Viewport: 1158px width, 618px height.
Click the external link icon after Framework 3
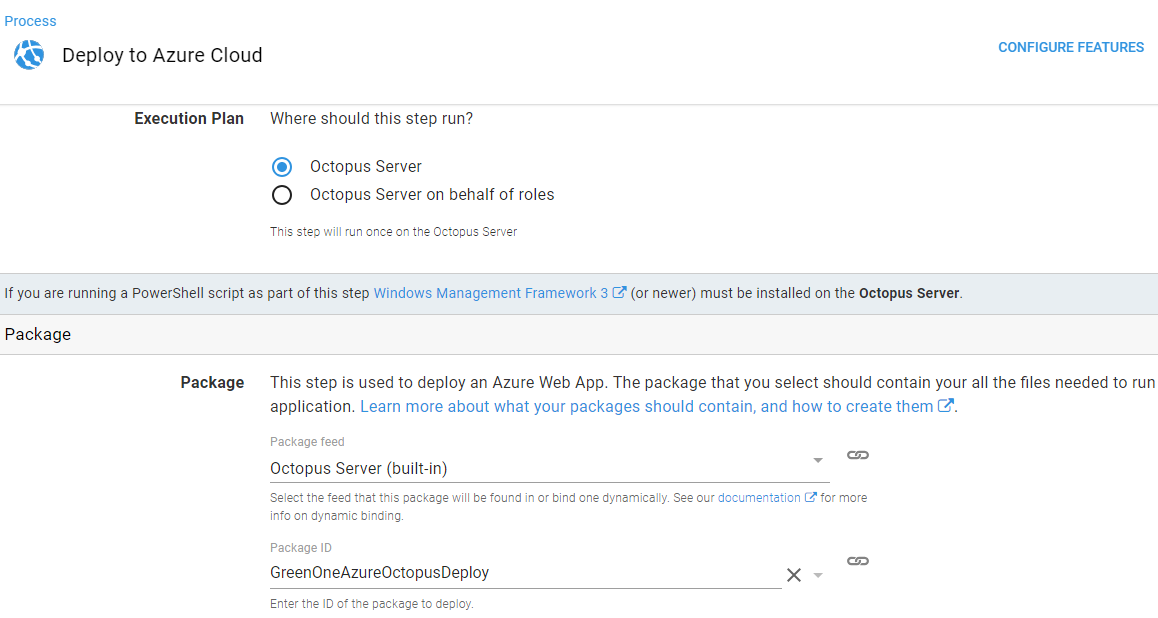click(619, 292)
